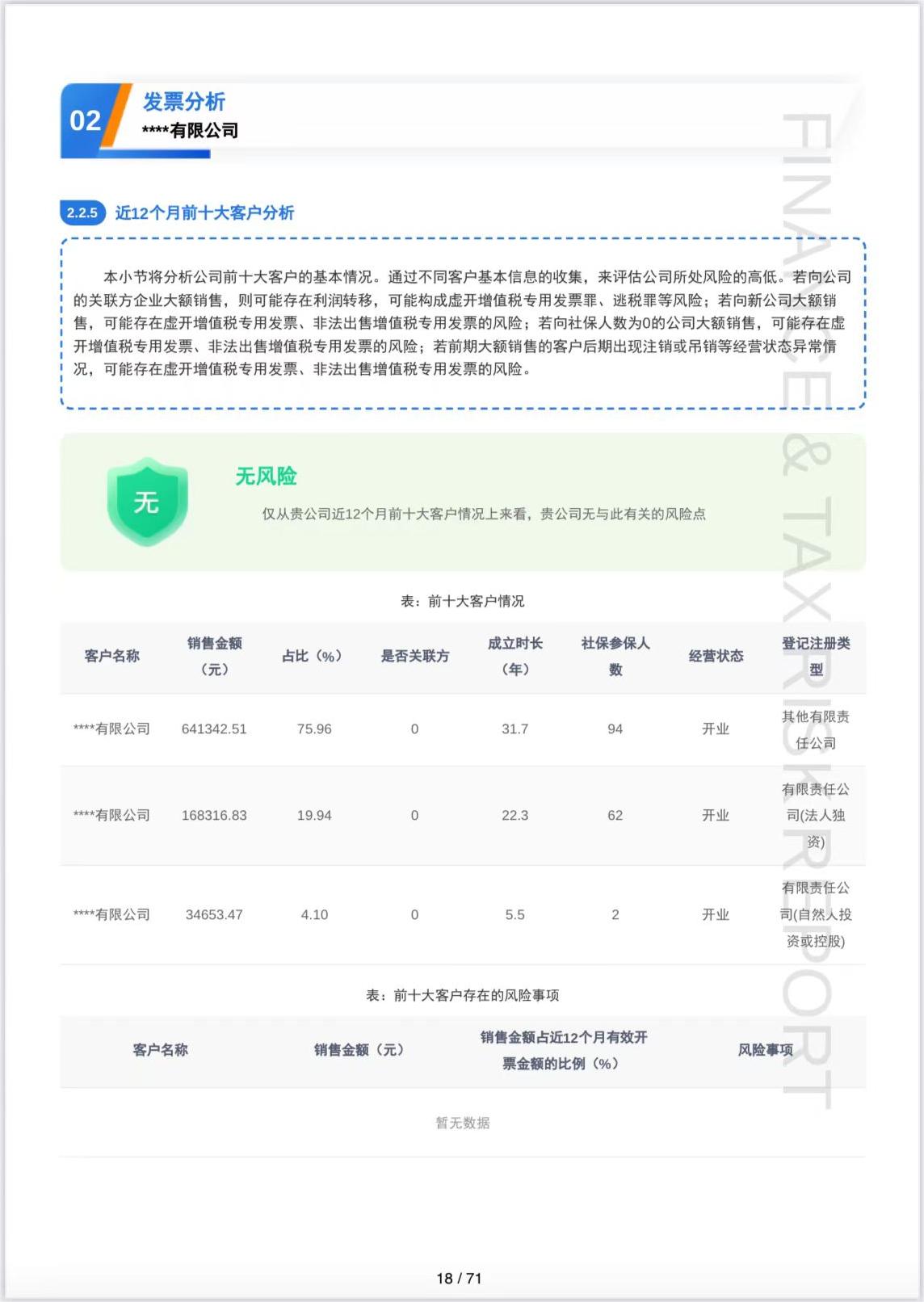Click the 社保参保人数 column header
924x1302 pixels.
click(615, 656)
